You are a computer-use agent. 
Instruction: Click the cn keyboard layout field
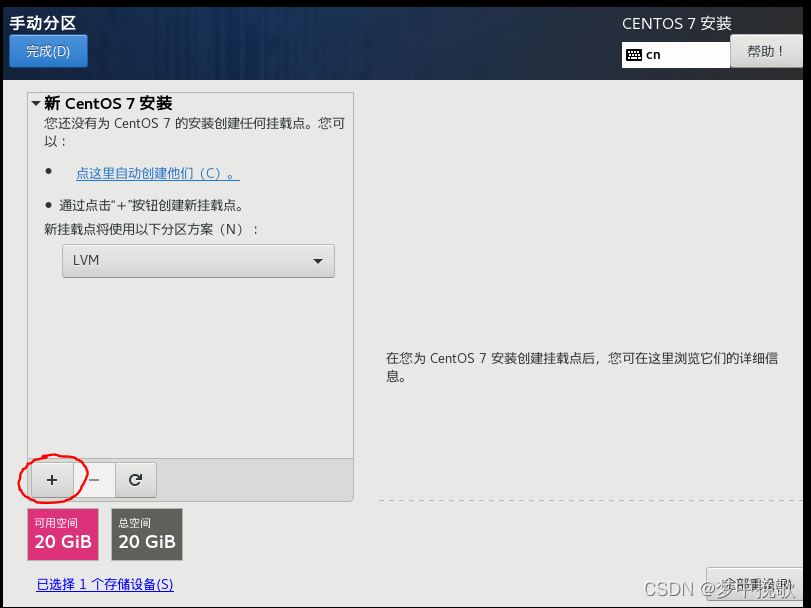[x=675, y=55]
